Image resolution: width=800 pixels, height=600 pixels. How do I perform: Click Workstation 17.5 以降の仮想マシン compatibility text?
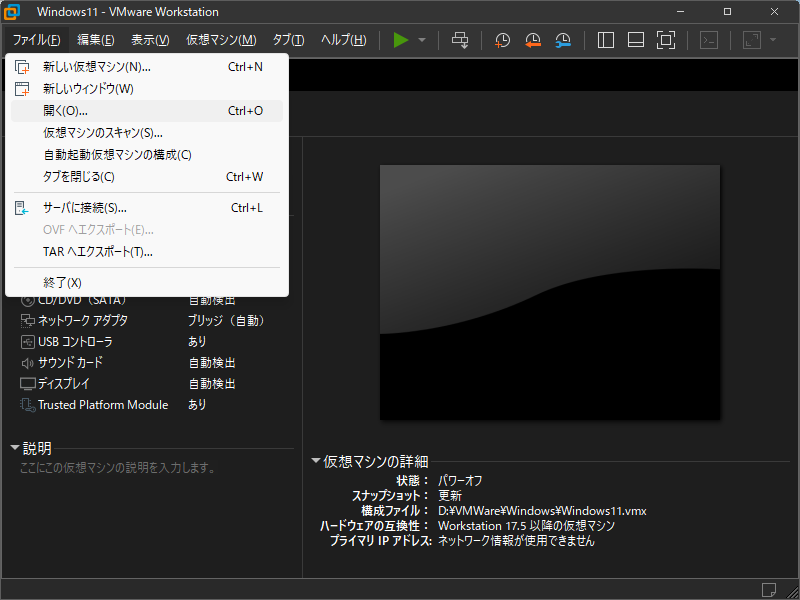[527, 526]
